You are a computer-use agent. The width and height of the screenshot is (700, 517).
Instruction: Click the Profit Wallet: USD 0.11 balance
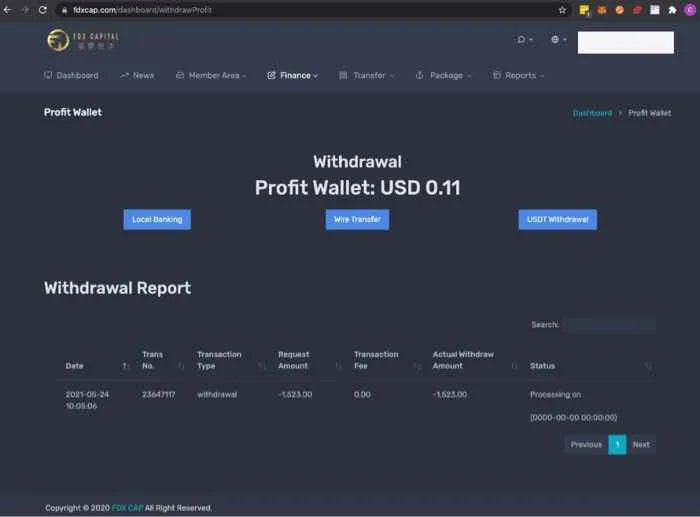tap(358, 188)
